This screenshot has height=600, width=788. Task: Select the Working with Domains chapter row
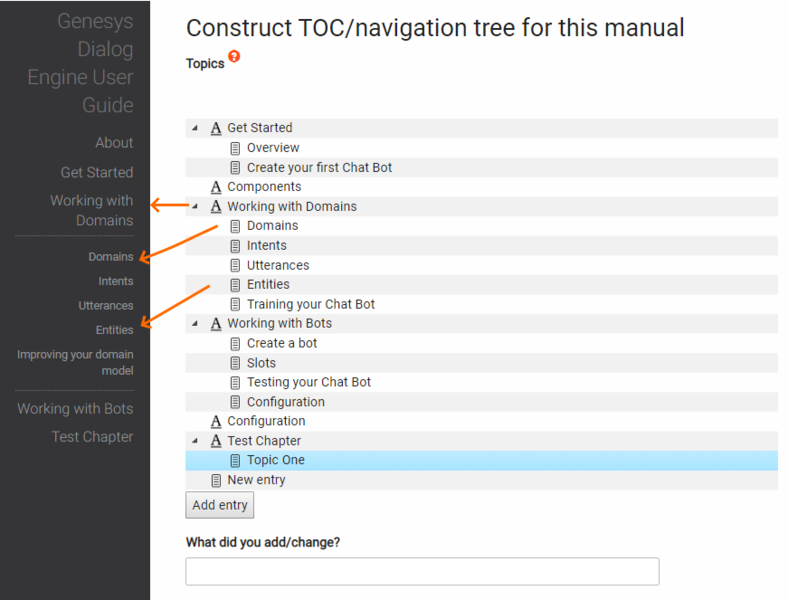[x=481, y=207]
